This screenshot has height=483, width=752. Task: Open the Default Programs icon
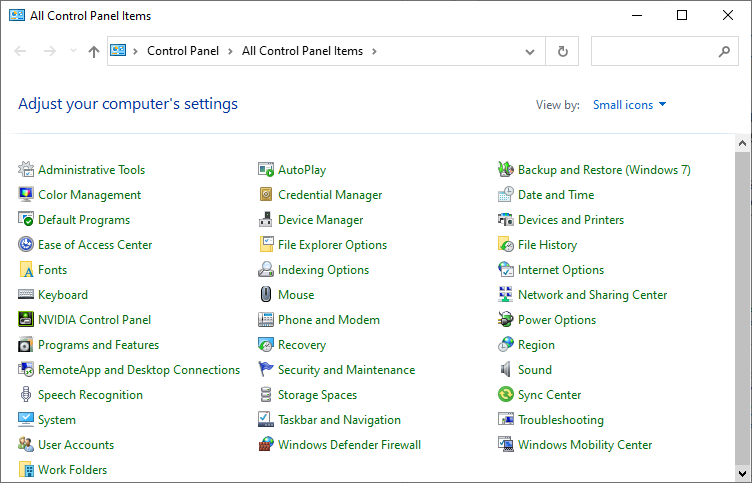(x=26, y=219)
